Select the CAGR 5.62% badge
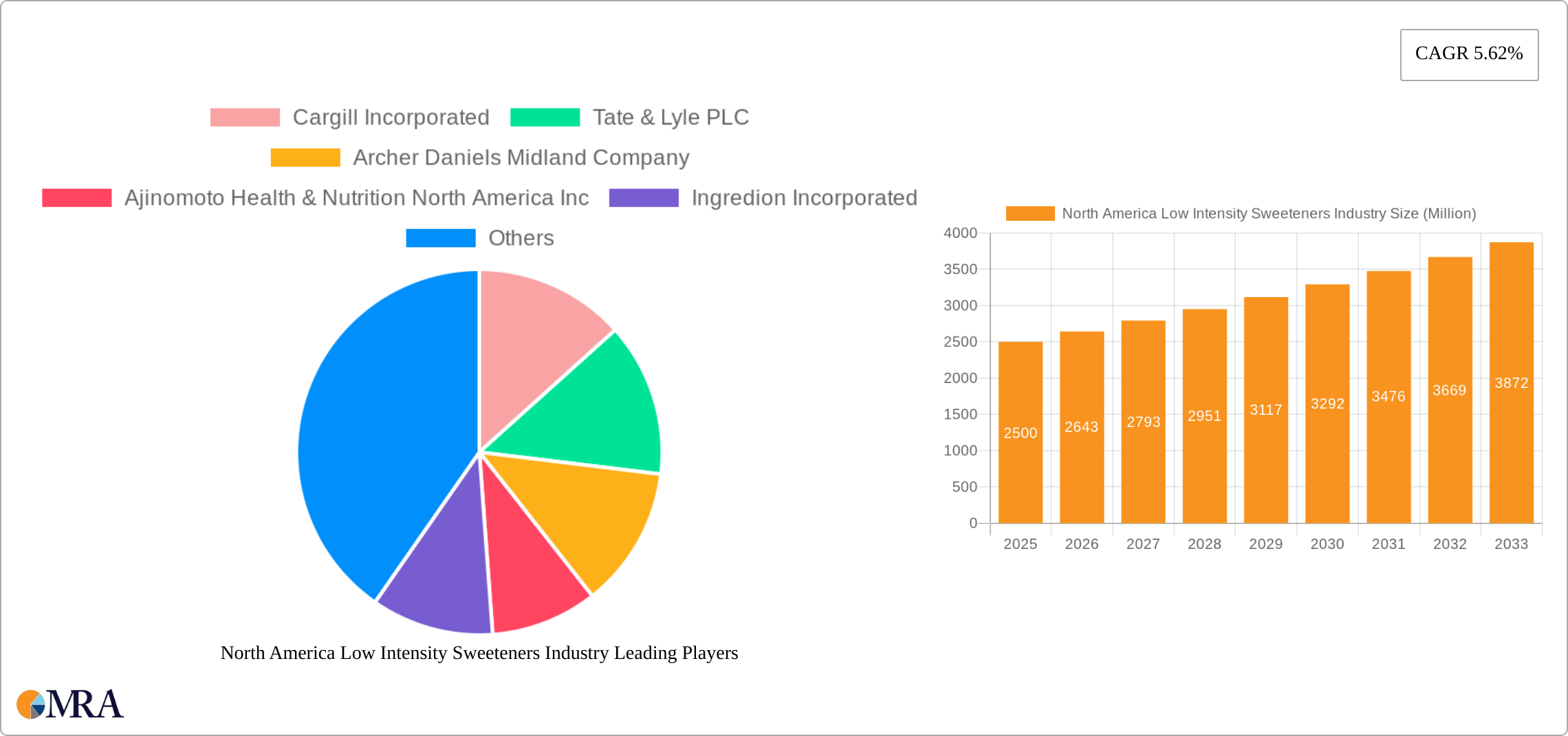This screenshot has height=736, width=1568. point(1469,54)
